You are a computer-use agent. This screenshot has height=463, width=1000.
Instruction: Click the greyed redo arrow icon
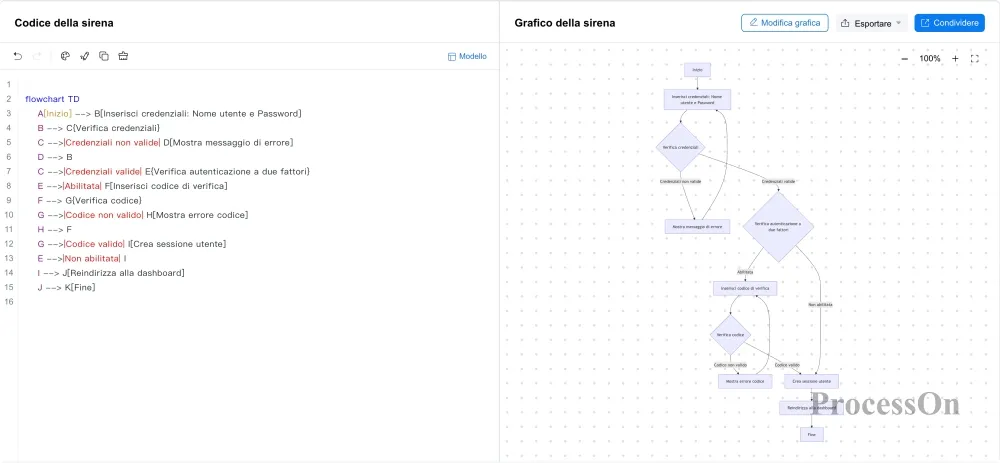click(x=37, y=56)
